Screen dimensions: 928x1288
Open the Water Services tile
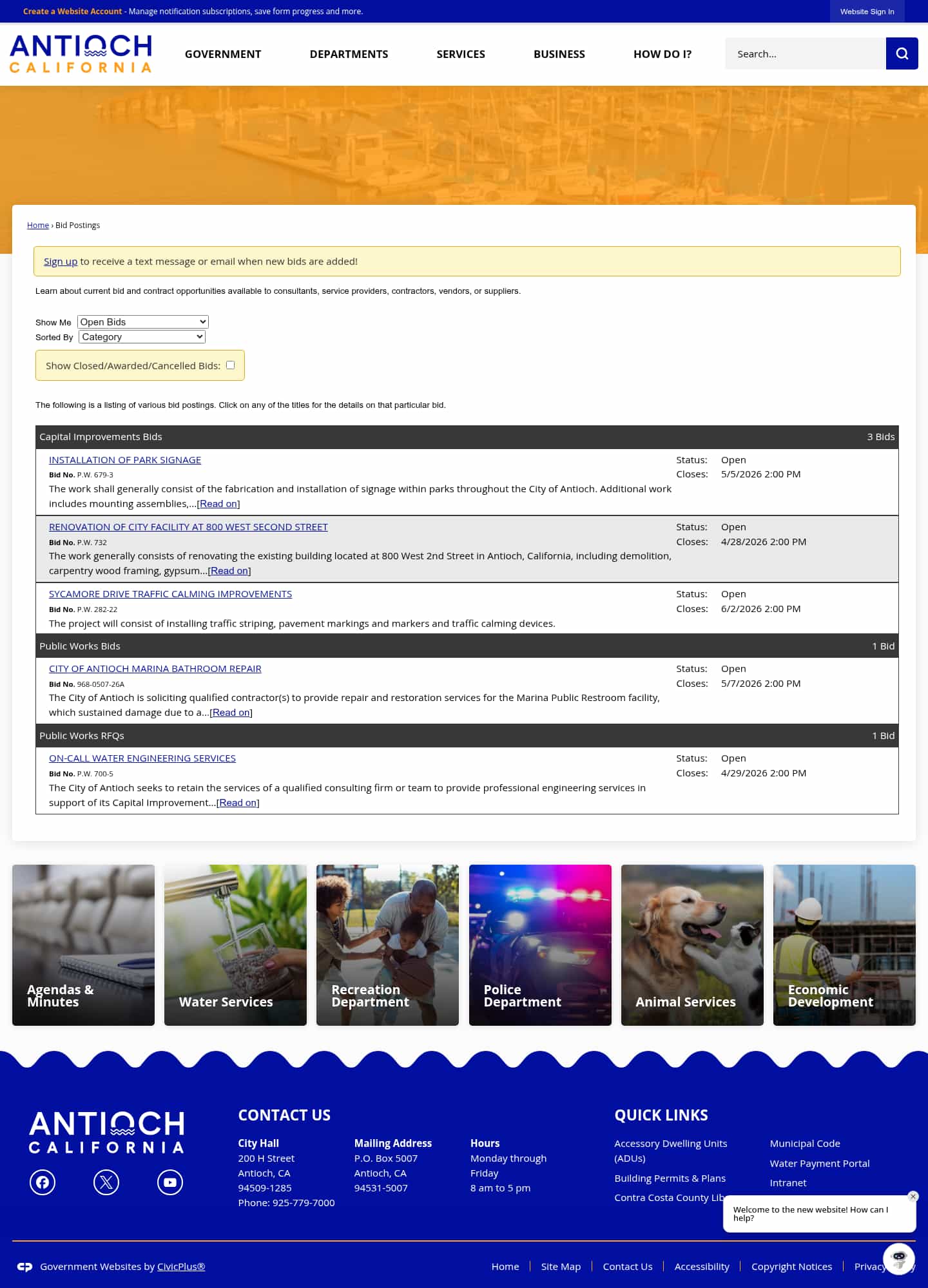coord(235,945)
